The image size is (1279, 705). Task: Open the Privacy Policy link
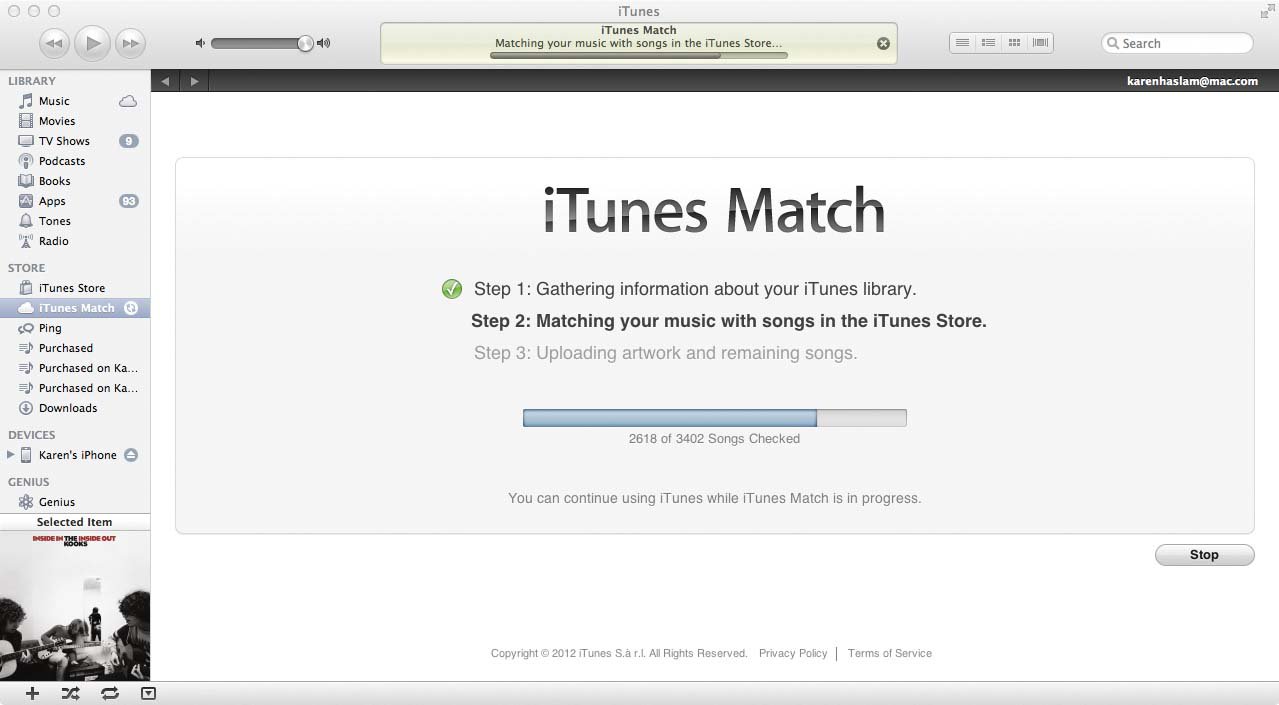pyautogui.click(x=793, y=653)
